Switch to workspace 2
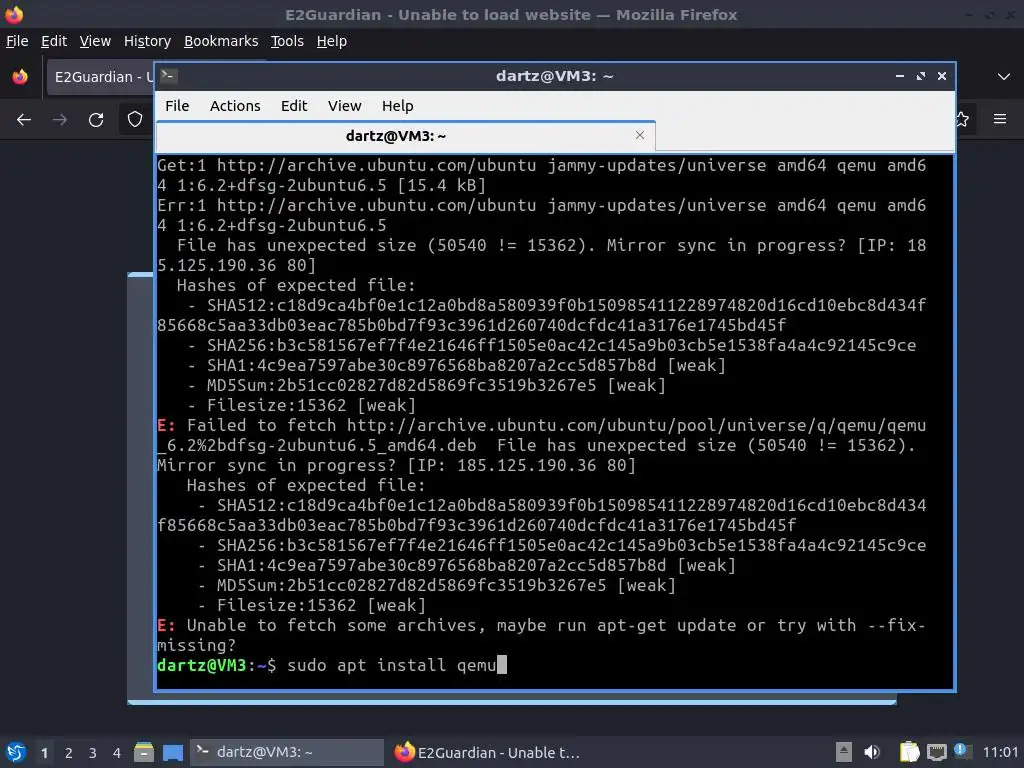The height and width of the screenshot is (768, 1024). 69,753
